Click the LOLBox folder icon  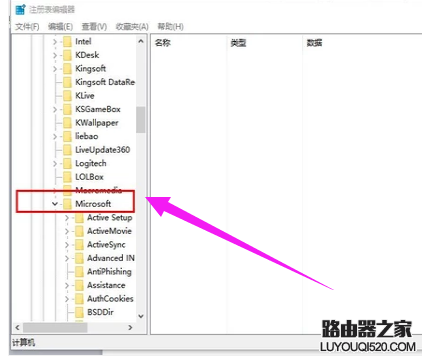pos(67,177)
